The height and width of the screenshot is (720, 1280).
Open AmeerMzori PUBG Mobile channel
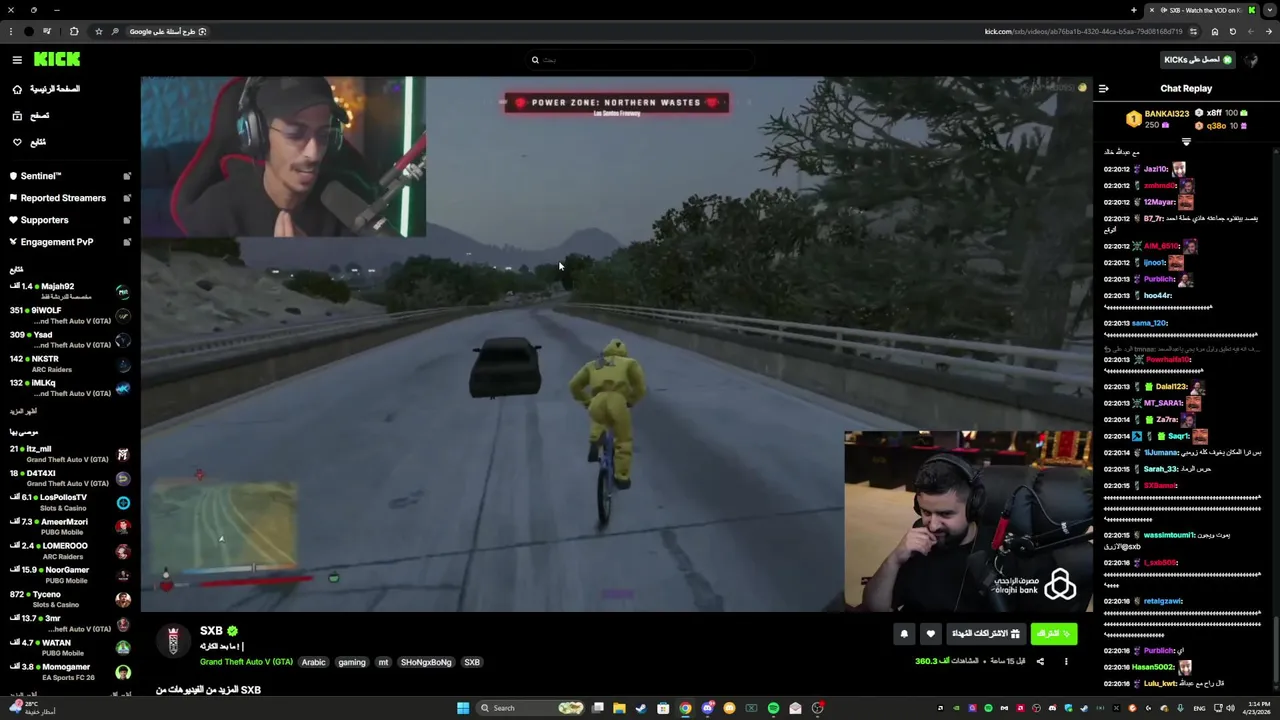pyautogui.click(x=70, y=526)
